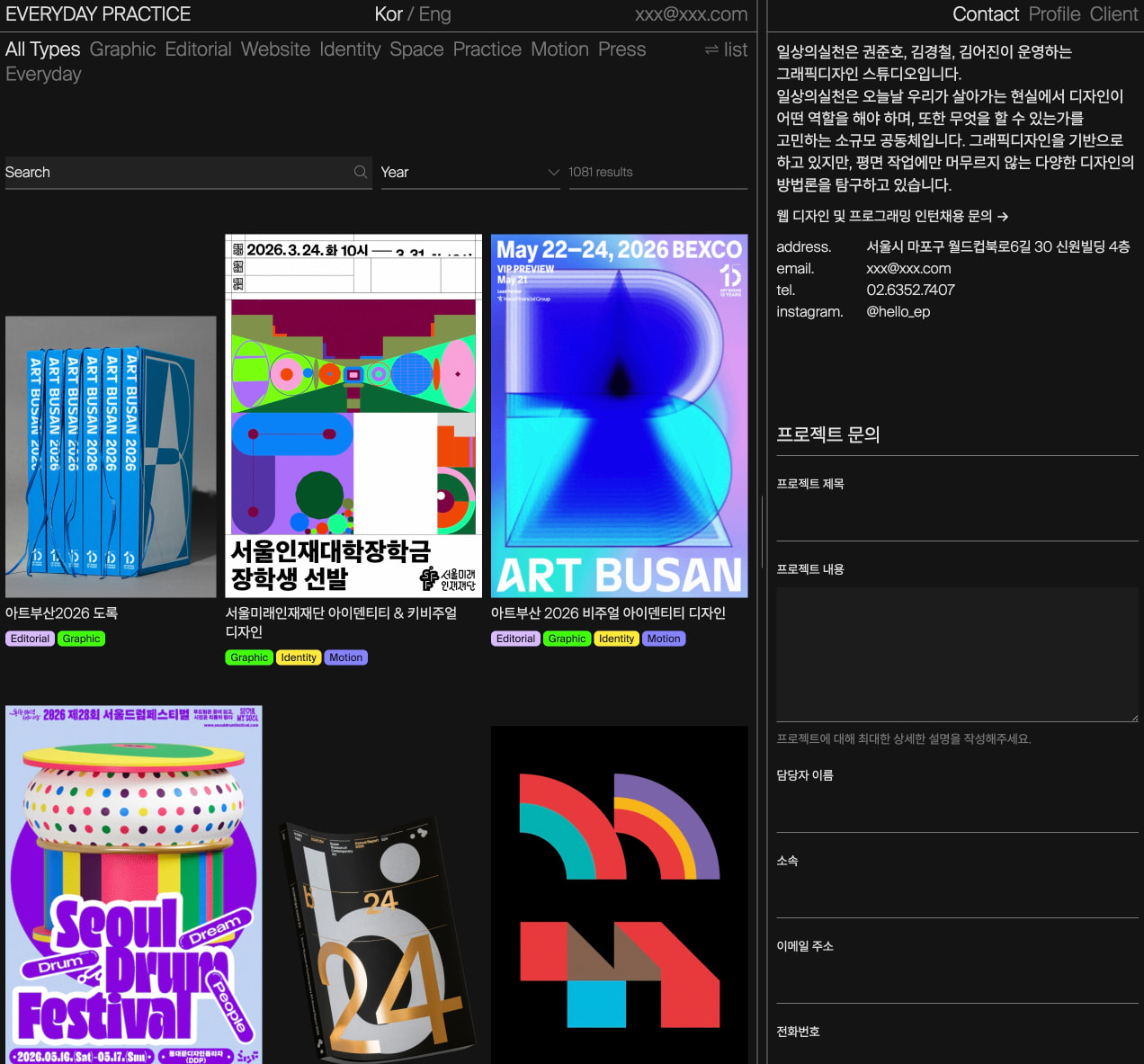Click the 1081 results count
Viewport: 1144px width, 1064px height.
(x=600, y=172)
